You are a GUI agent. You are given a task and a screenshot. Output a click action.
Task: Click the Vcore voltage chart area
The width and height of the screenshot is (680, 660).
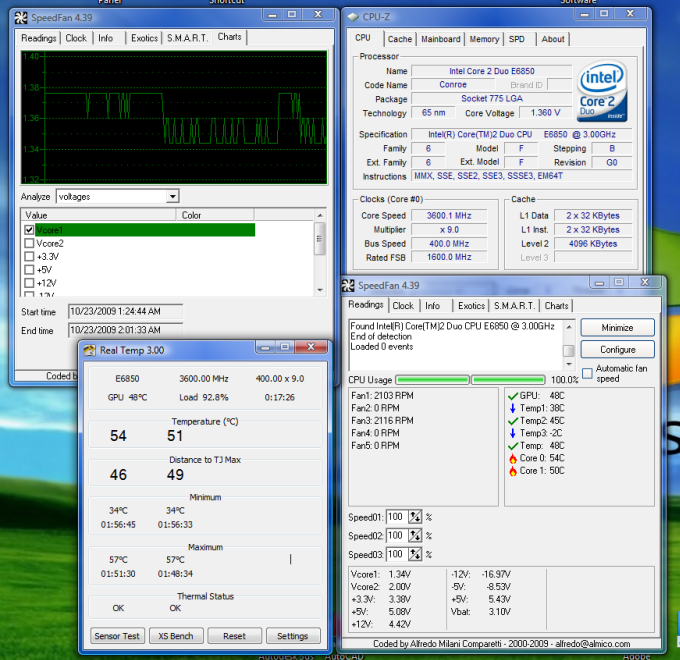click(174, 118)
